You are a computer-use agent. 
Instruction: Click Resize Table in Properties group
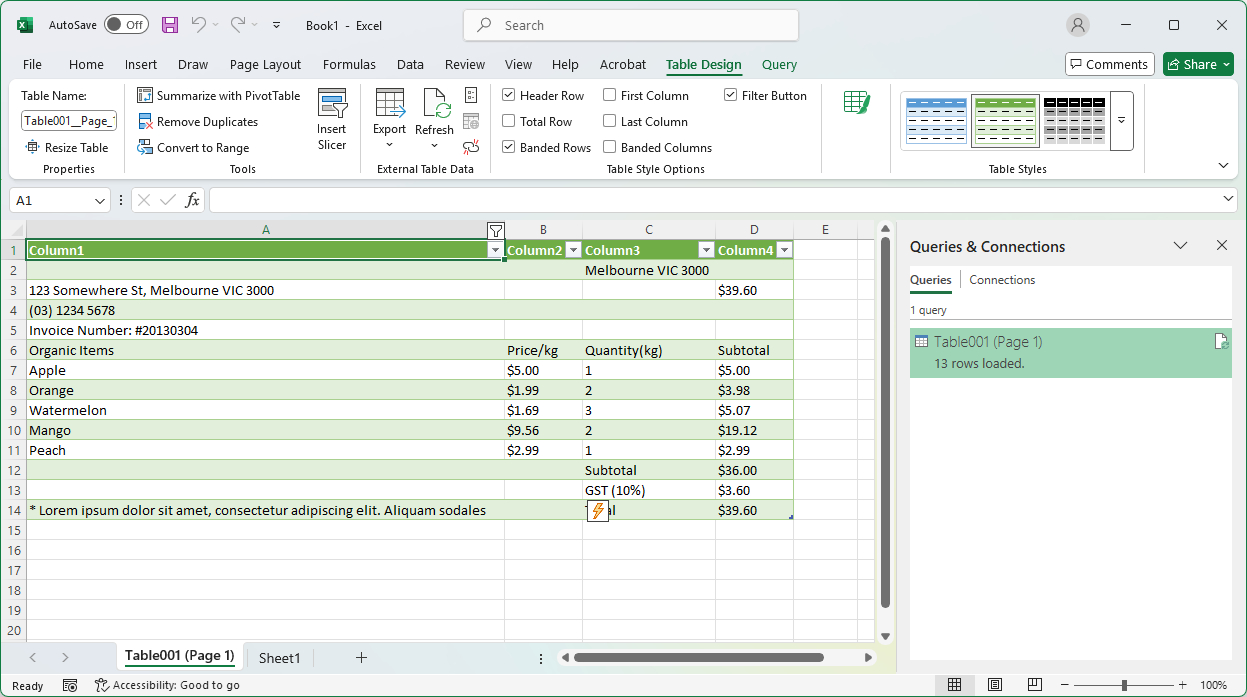pyautogui.click(x=67, y=147)
